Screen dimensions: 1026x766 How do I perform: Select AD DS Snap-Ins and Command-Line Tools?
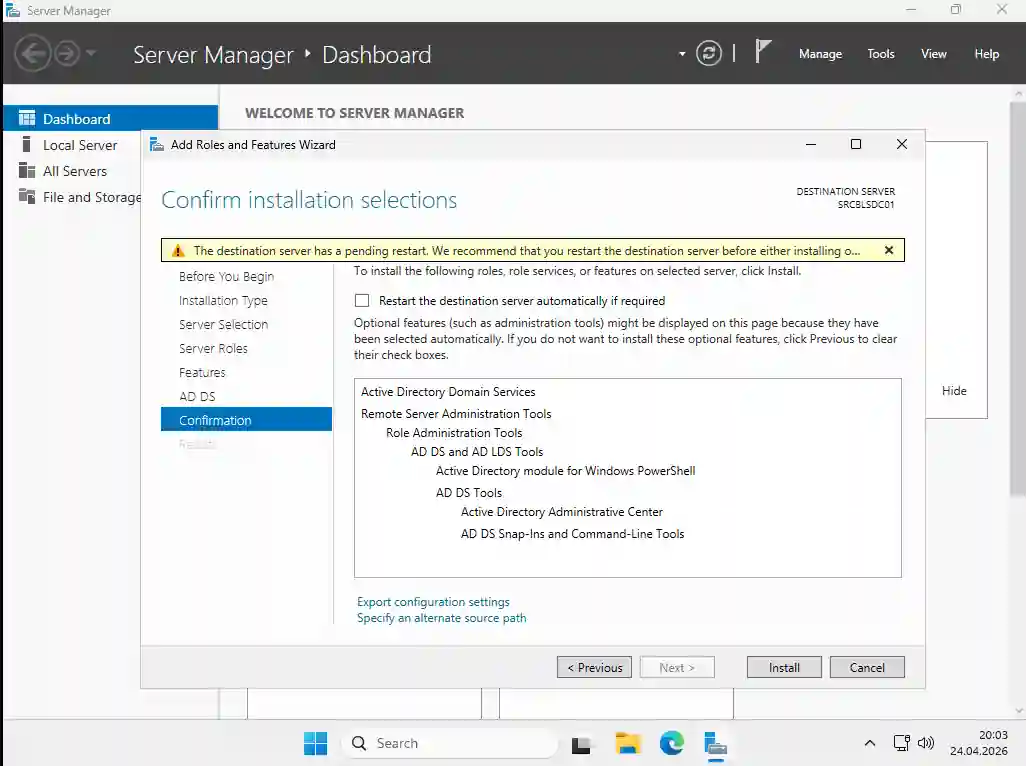click(573, 534)
